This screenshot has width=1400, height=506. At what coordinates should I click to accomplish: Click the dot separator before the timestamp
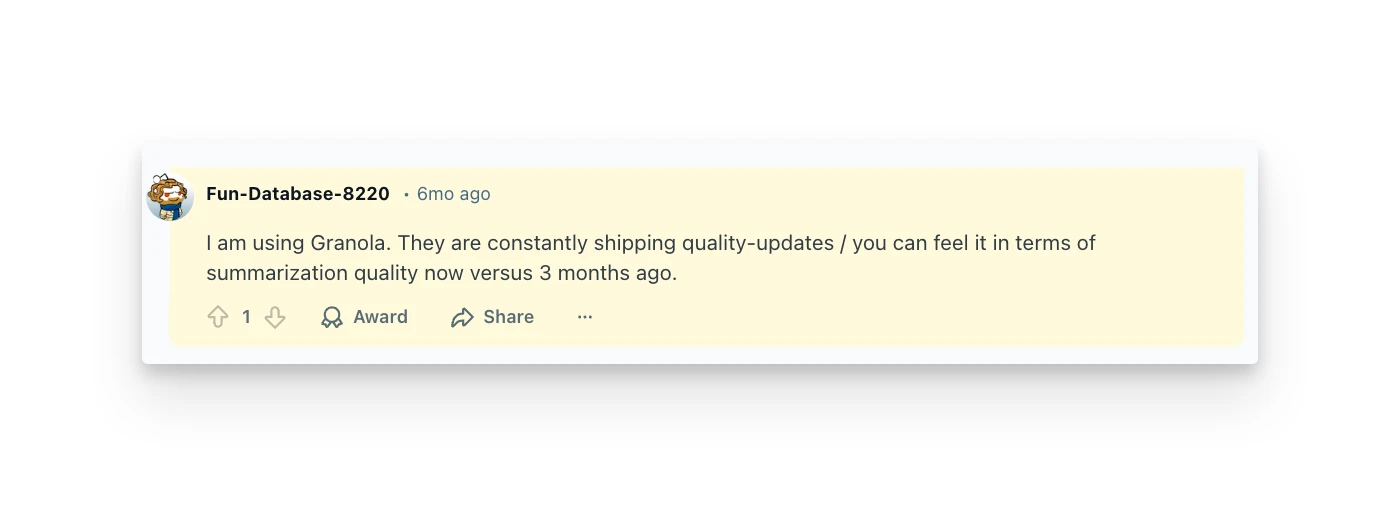click(x=406, y=195)
